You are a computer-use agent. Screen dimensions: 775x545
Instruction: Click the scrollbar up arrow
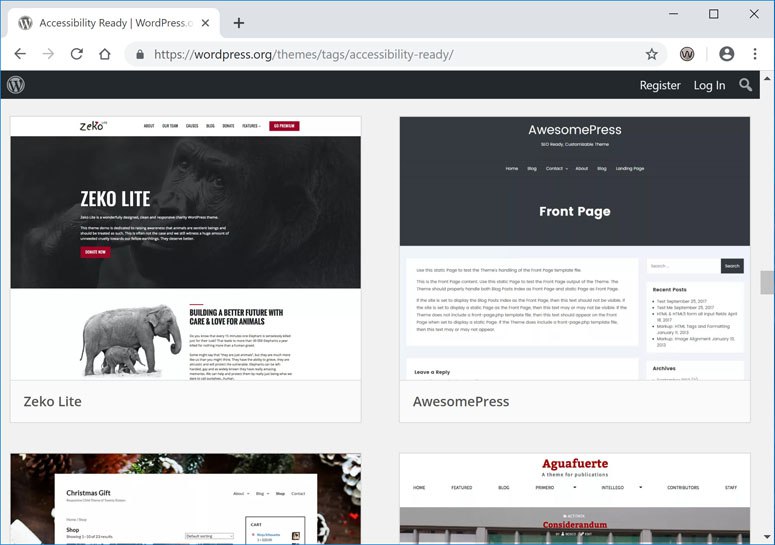point(767,78)
